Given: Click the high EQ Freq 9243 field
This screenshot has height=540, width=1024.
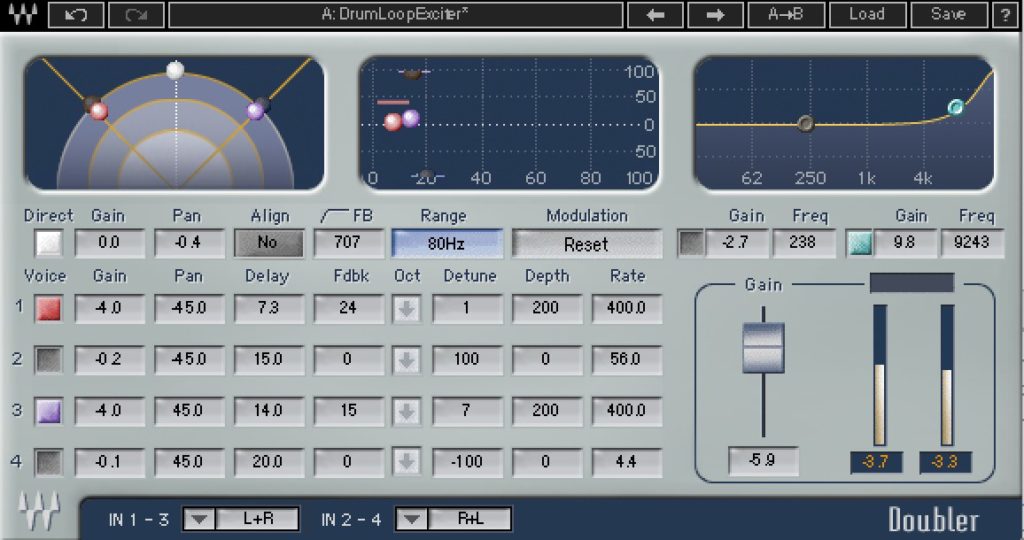Looking at the screenshot, I should [972, 243].
